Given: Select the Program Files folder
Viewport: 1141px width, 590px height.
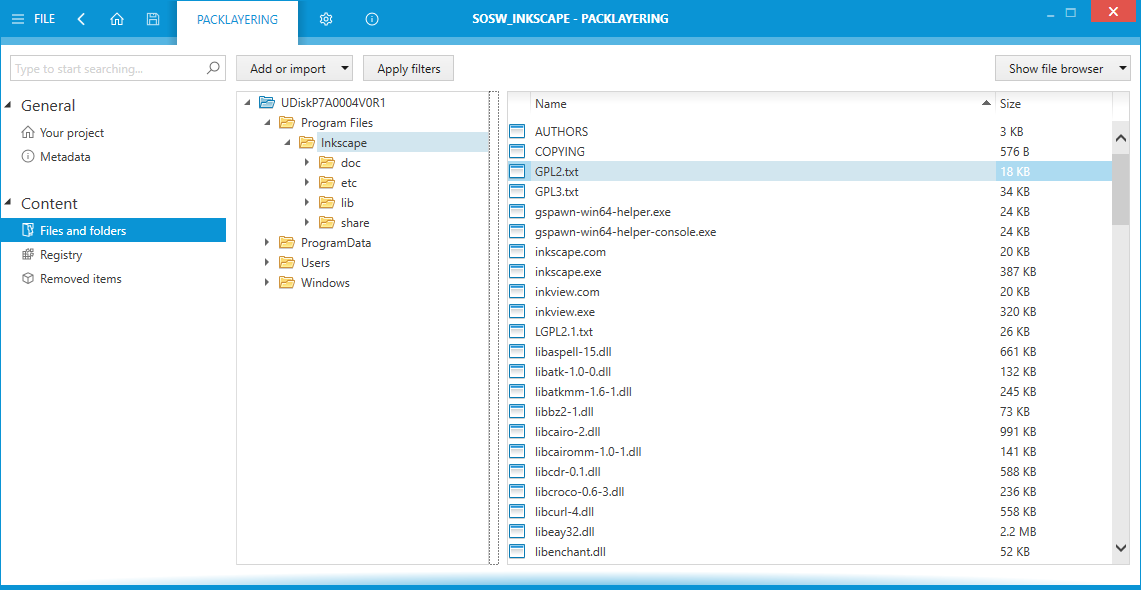Looking at the screenshot, I should pyautogui.click(x=337, y=123).
